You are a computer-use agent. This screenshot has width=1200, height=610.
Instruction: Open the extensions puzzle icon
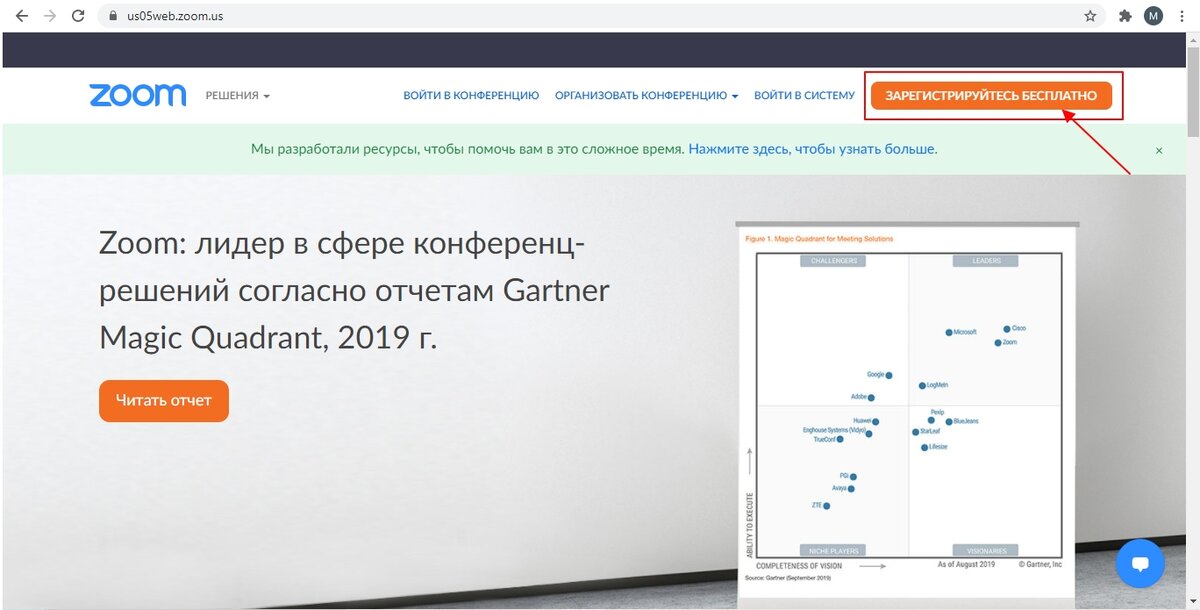[1125, 16]
